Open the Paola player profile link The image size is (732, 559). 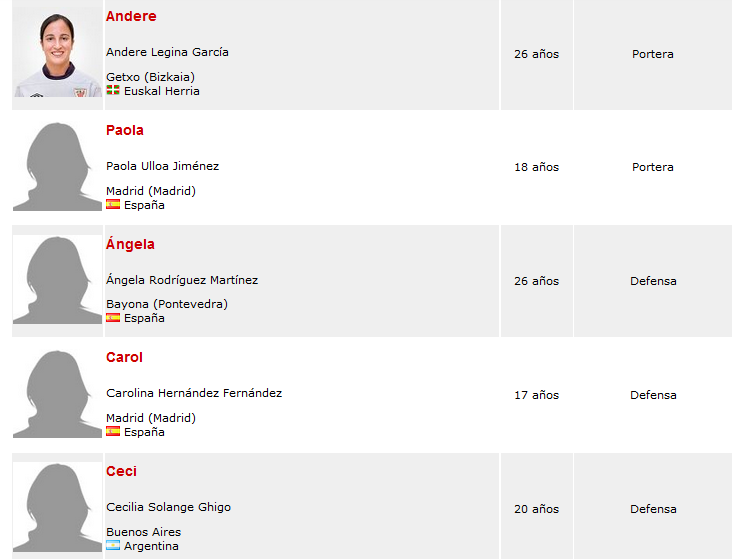125,130
